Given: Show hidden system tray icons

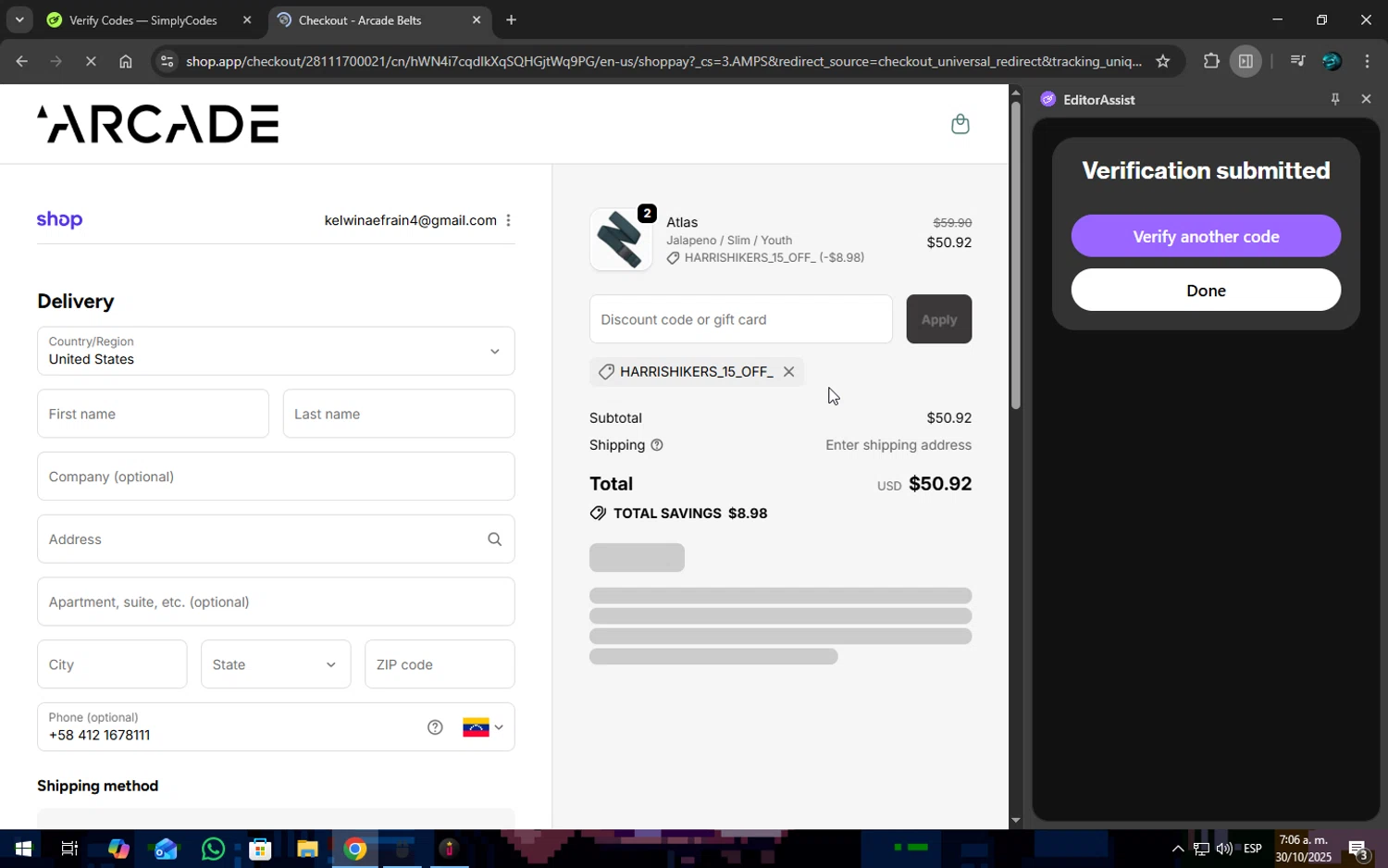Looking at the screenshot, I should point(1177,849).
